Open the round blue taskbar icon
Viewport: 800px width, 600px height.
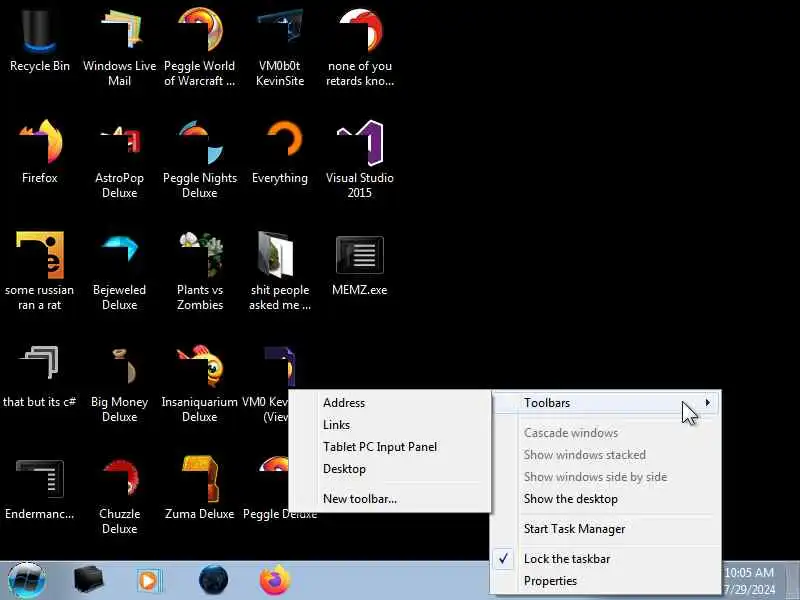click(x=214, y=580)
